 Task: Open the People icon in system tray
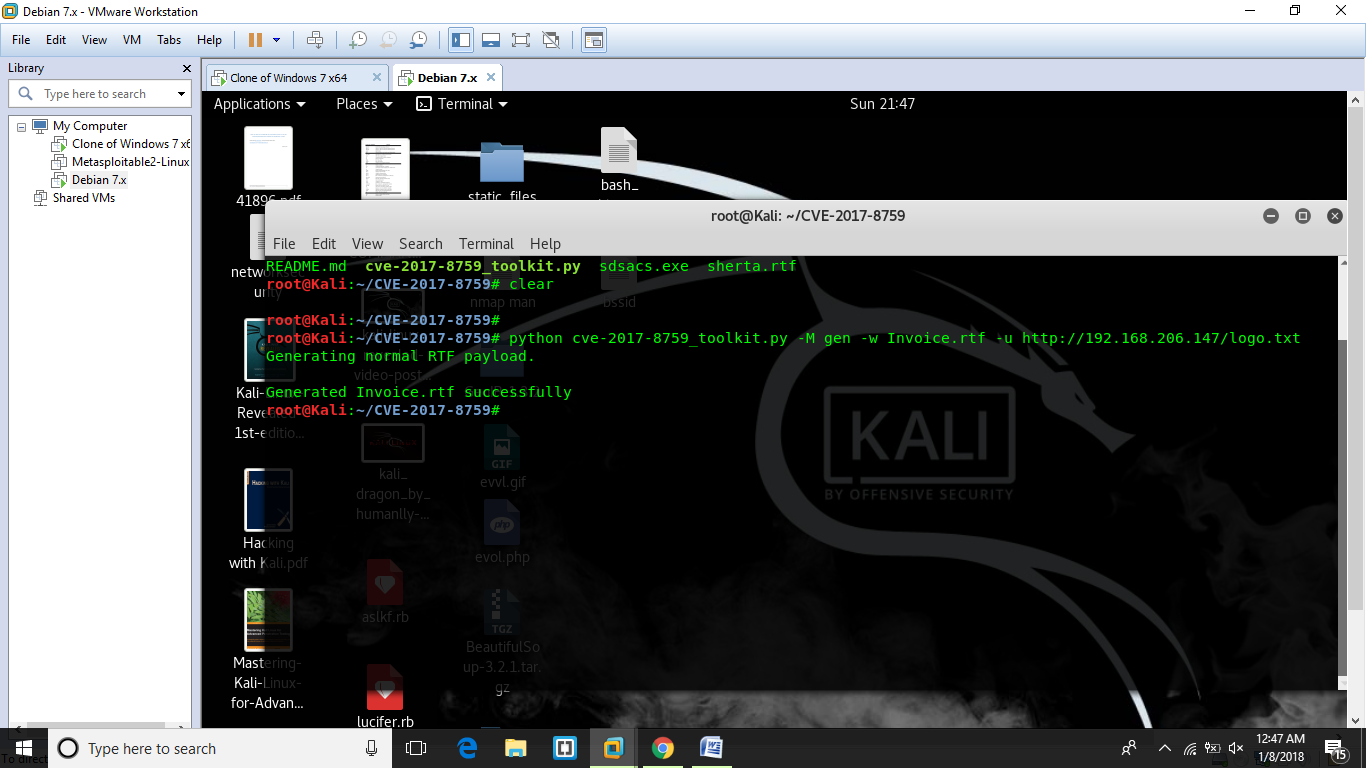[1129, 748]
